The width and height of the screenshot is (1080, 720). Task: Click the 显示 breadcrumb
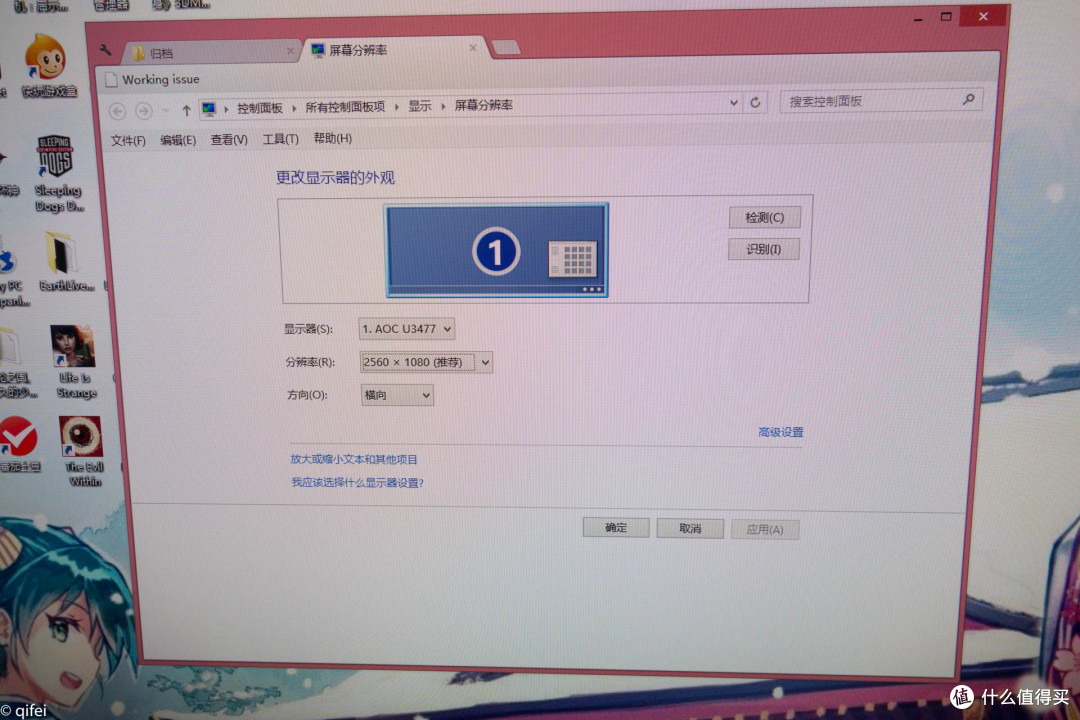[x=419, y=105]
